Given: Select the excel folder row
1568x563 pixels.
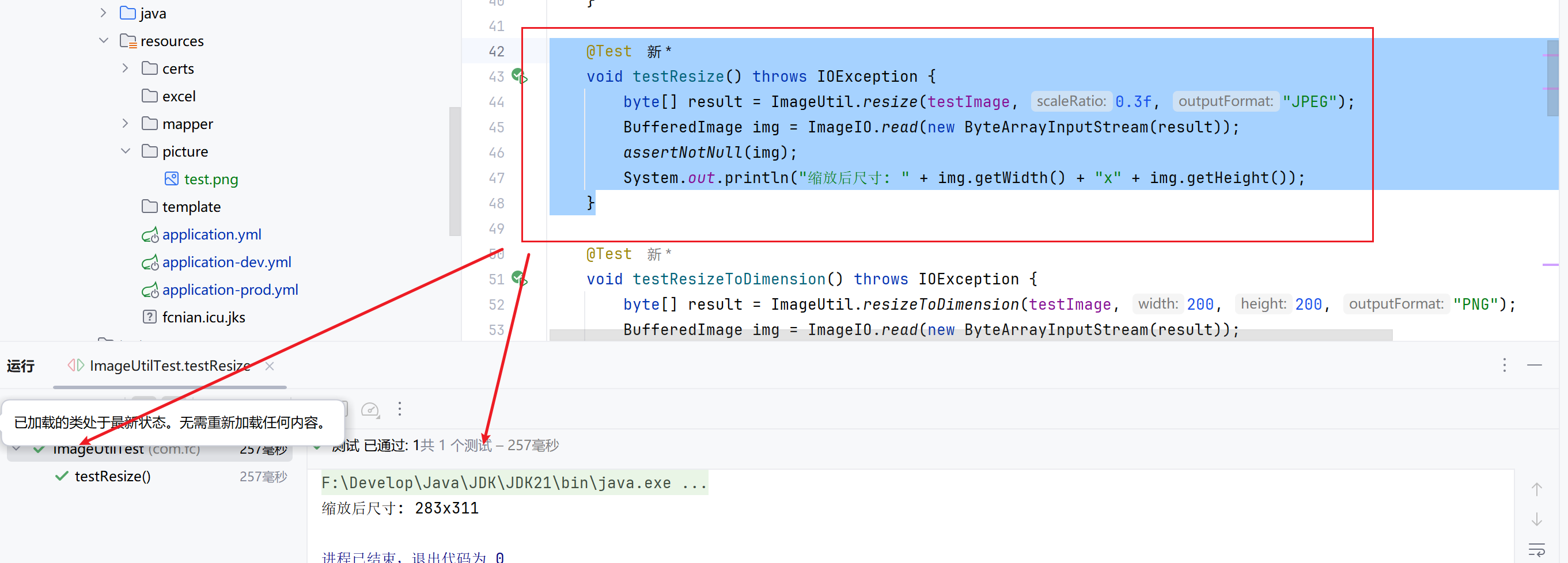Looking at the screenshot, I should [x=179, y=96].
